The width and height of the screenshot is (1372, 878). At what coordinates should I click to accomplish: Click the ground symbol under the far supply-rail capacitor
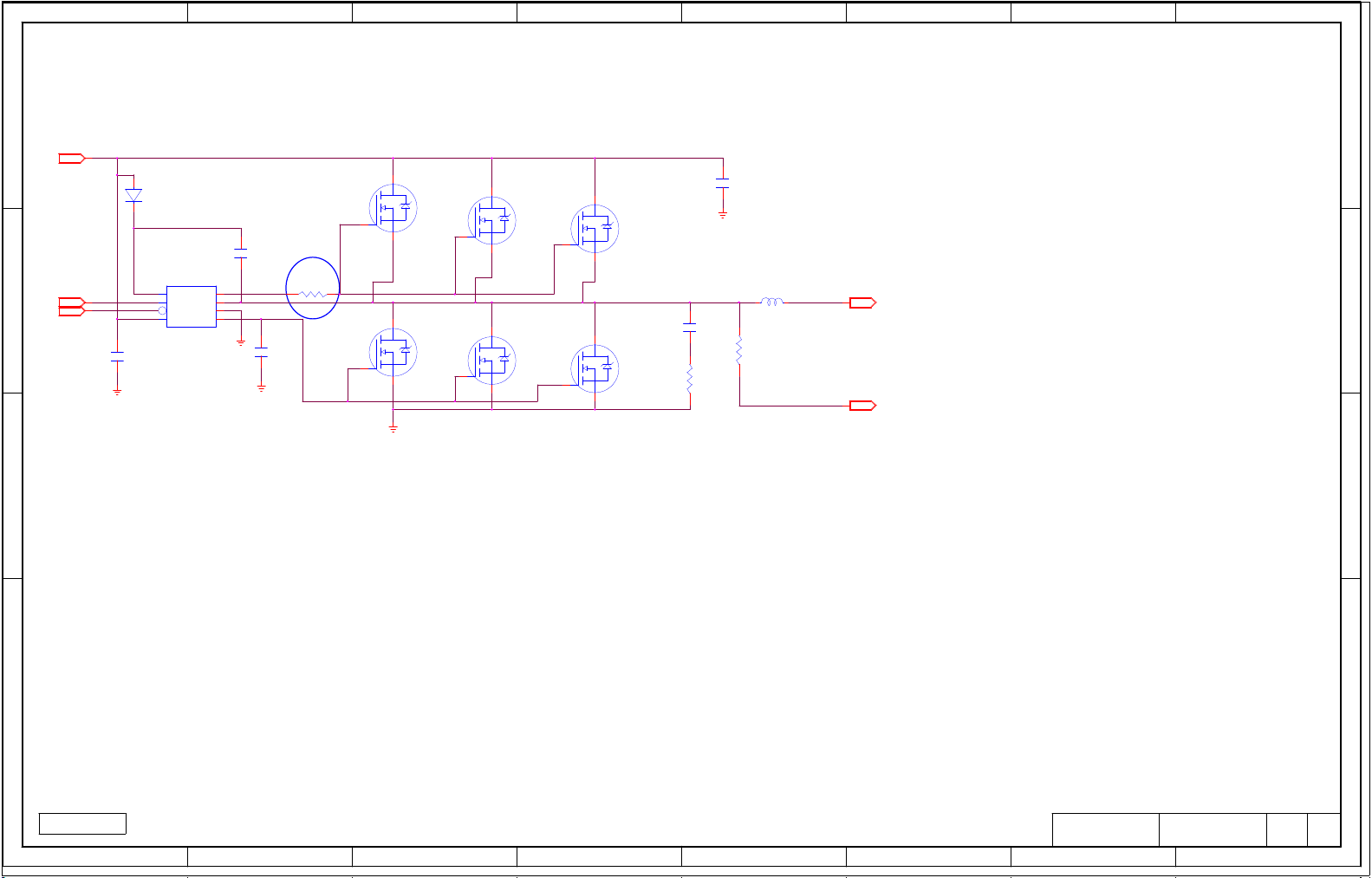[x=723, y=213]
